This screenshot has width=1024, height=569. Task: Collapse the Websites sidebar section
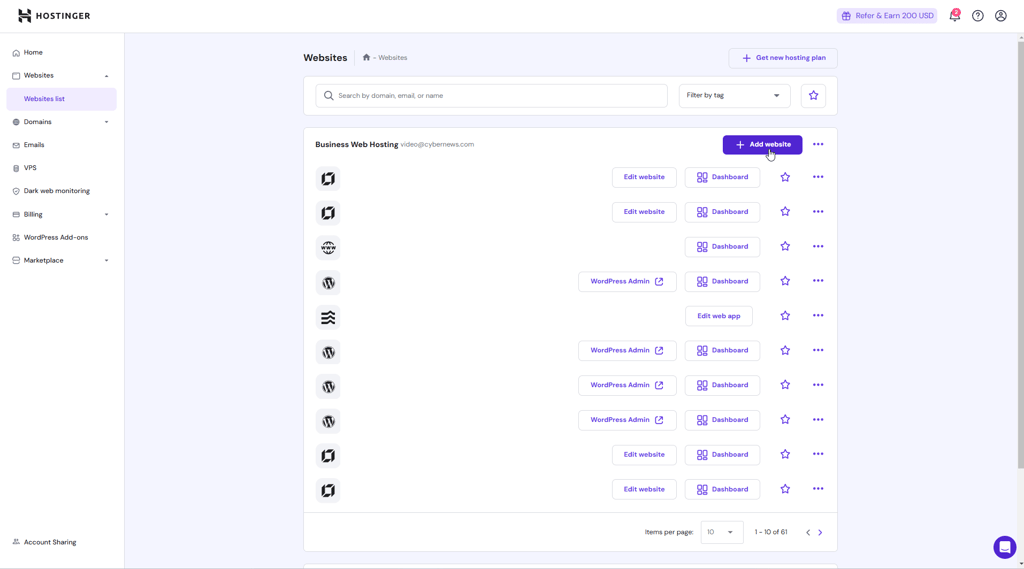(x=106, y=76)
